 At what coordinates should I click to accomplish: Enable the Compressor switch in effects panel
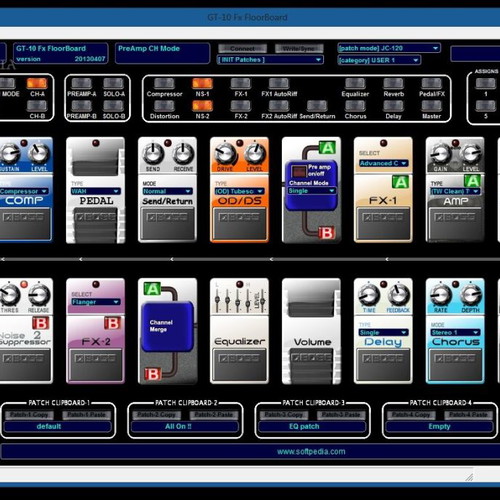(x=164, y=83)
